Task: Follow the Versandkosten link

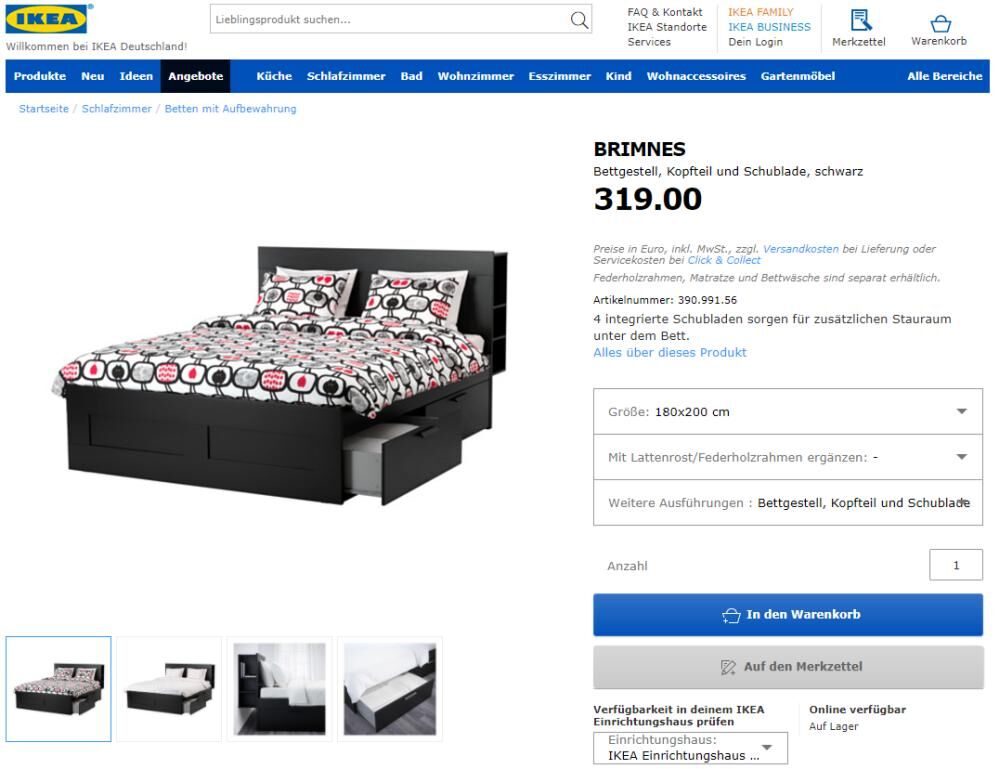Action: (800, 249)
